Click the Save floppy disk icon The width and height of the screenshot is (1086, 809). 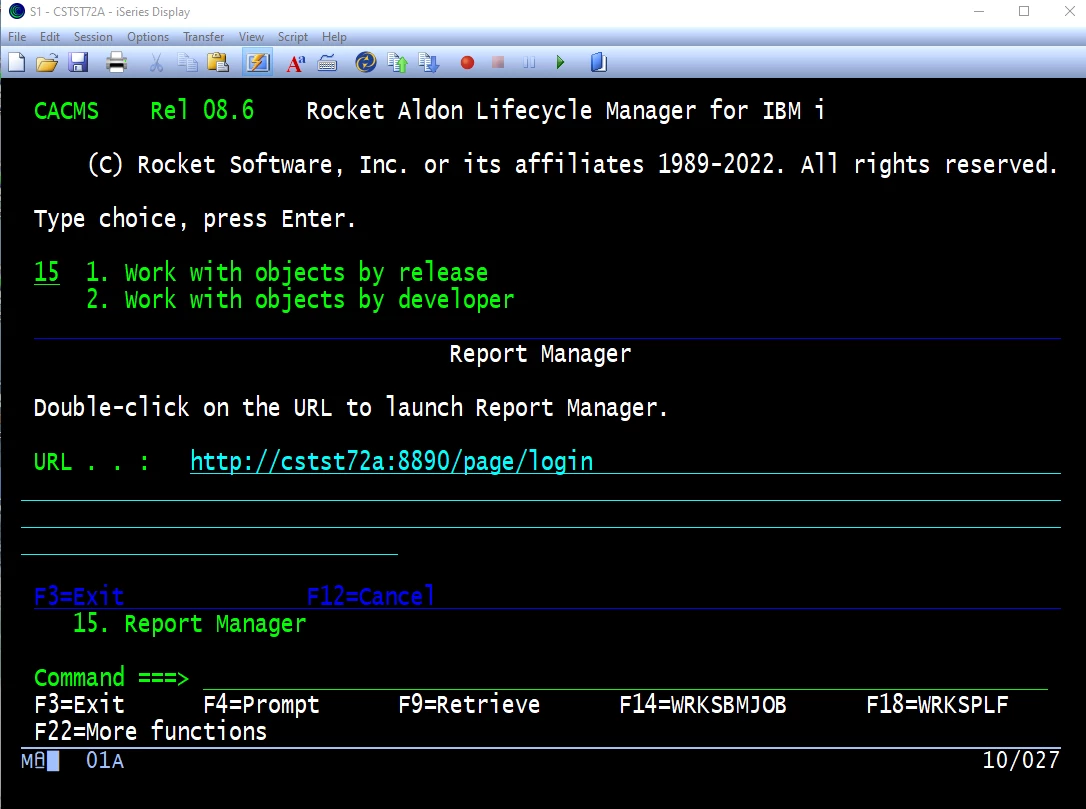pos(78,63)
